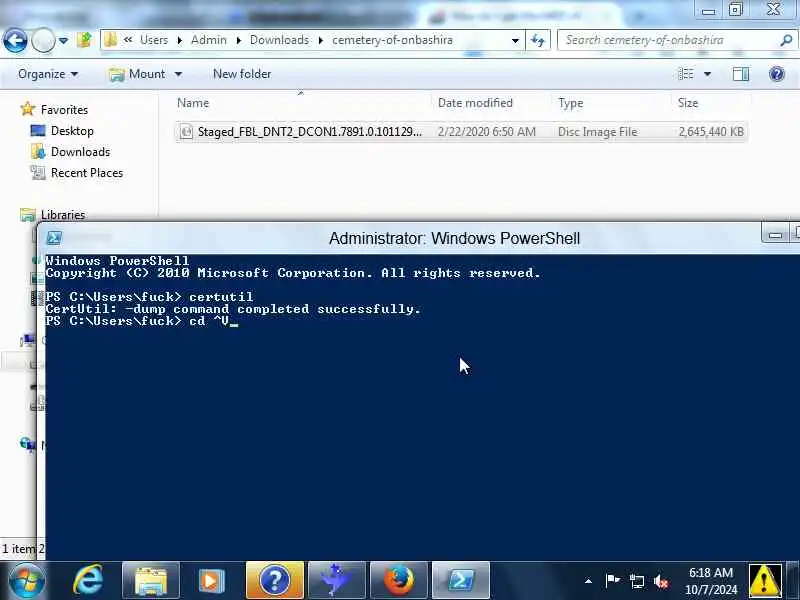
Task: Open Favorites in the navigation pane
Action: tap(64, 110)
